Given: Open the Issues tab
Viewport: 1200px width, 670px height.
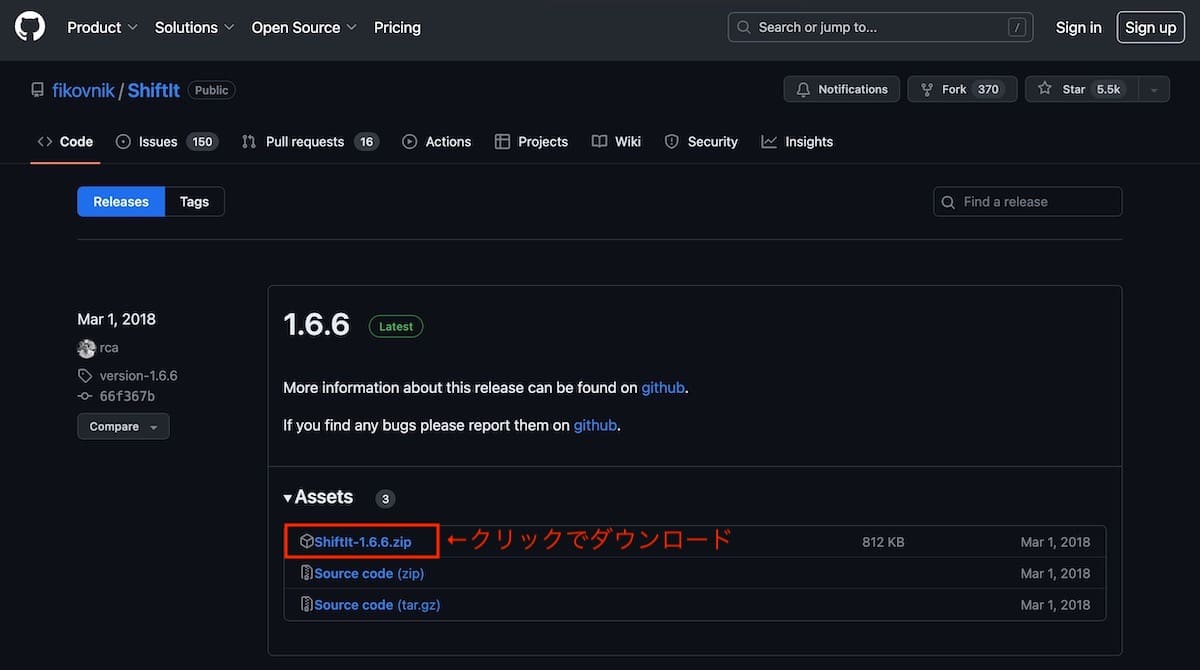Looking at the screenshot, I should (x=167, y=141).
